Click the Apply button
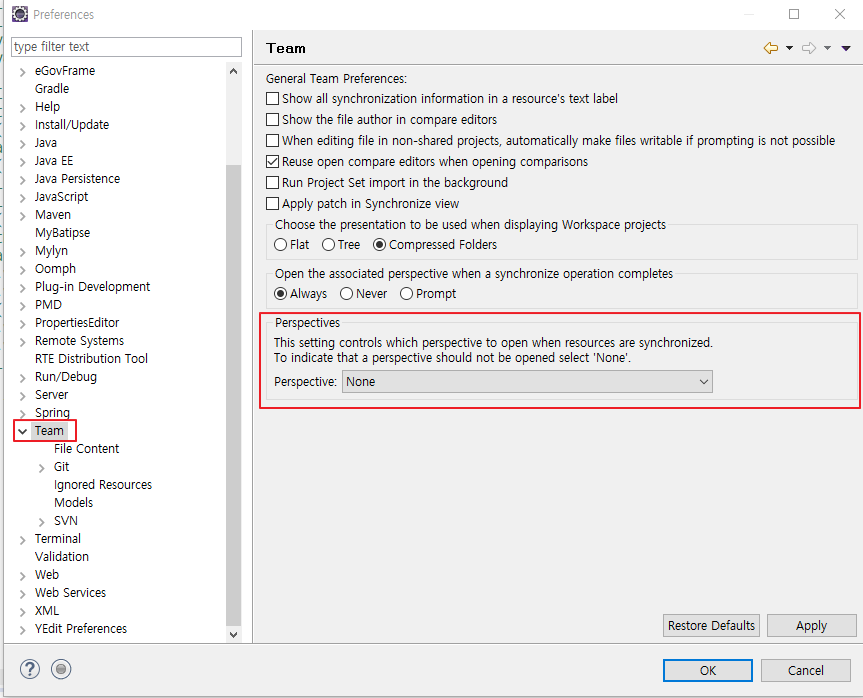The height and width of the screenshot is (698, 863). tap(811, 625)
